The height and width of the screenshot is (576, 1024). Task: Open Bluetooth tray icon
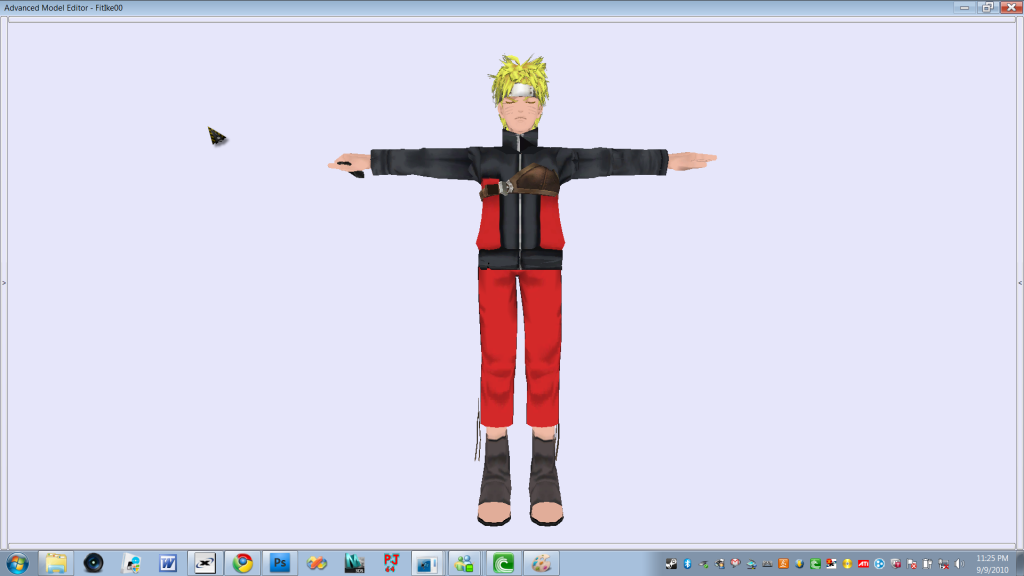[x=688, y=564]
